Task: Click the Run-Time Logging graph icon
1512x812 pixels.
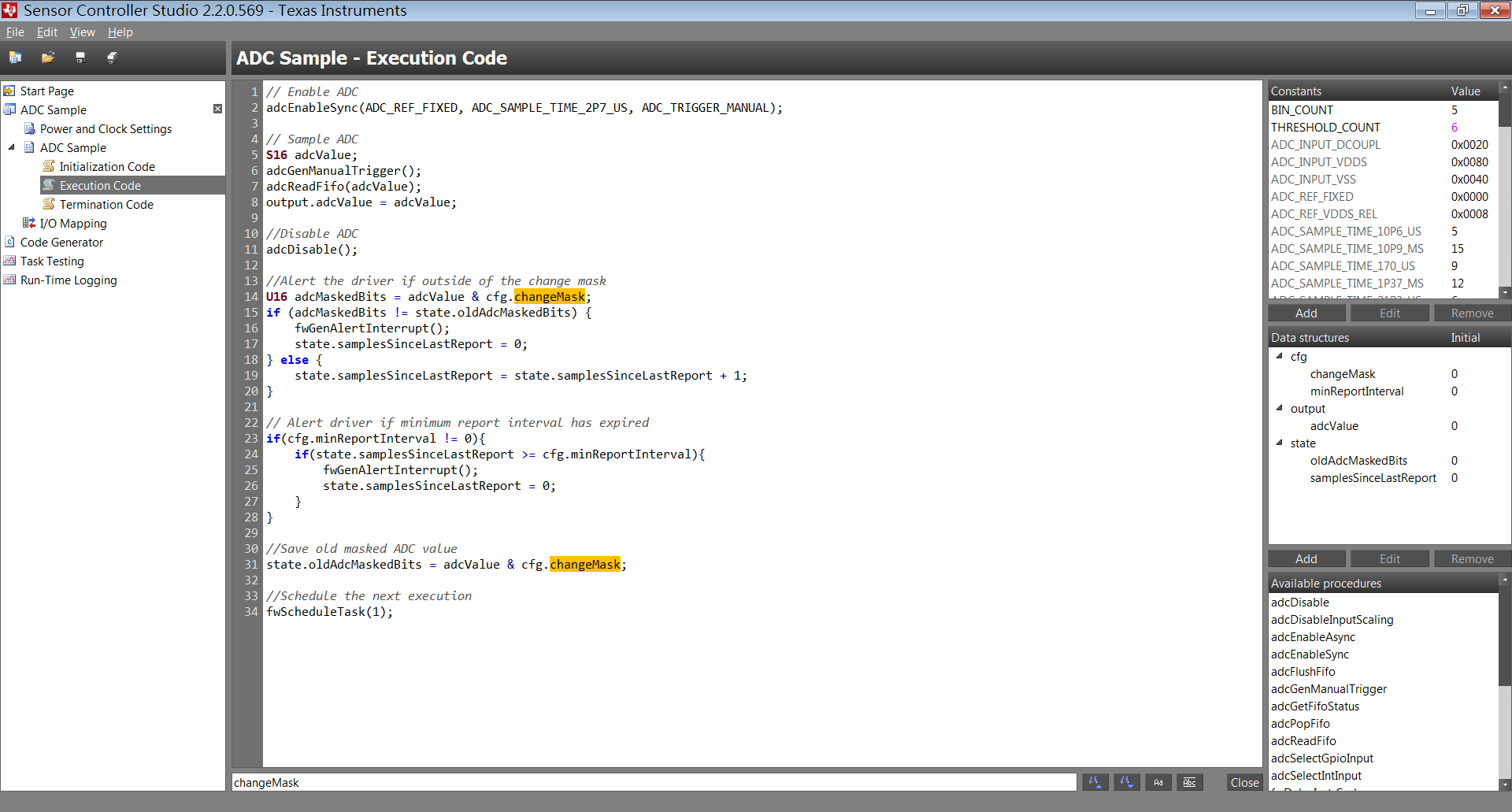Action: click(x=9, y=280)
